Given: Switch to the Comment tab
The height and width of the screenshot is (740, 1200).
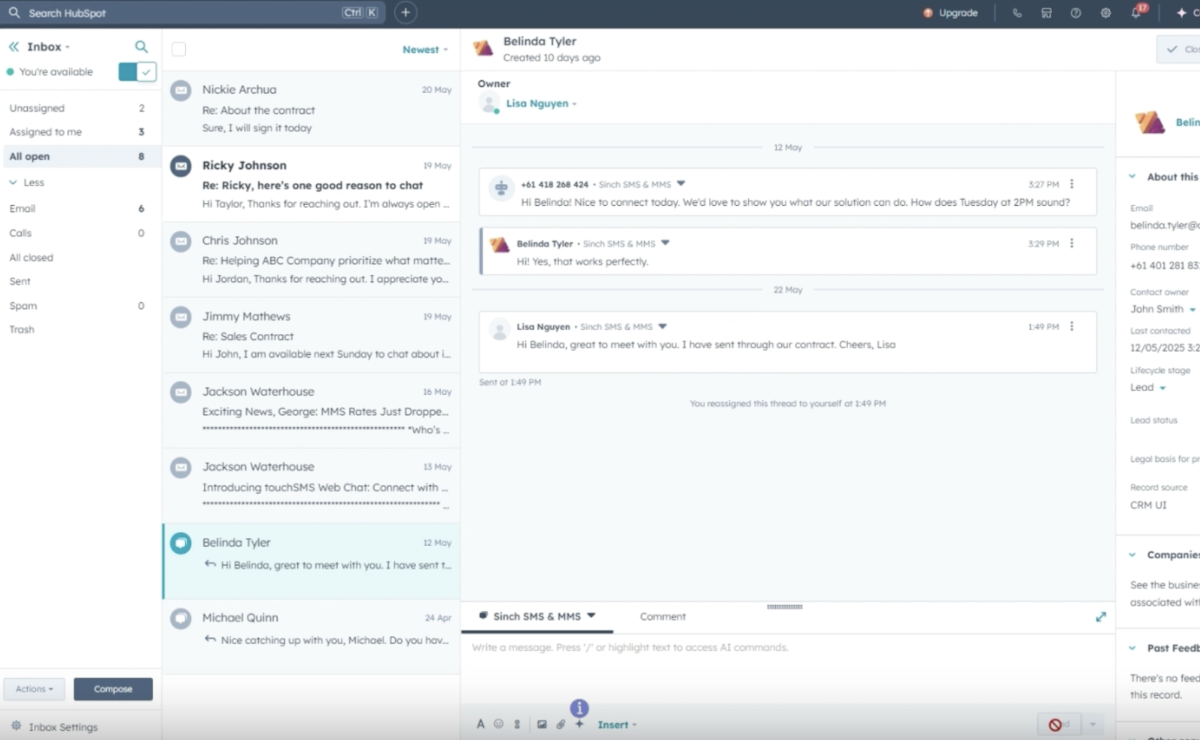Looking at the screenshot, I should click(663, 617).
